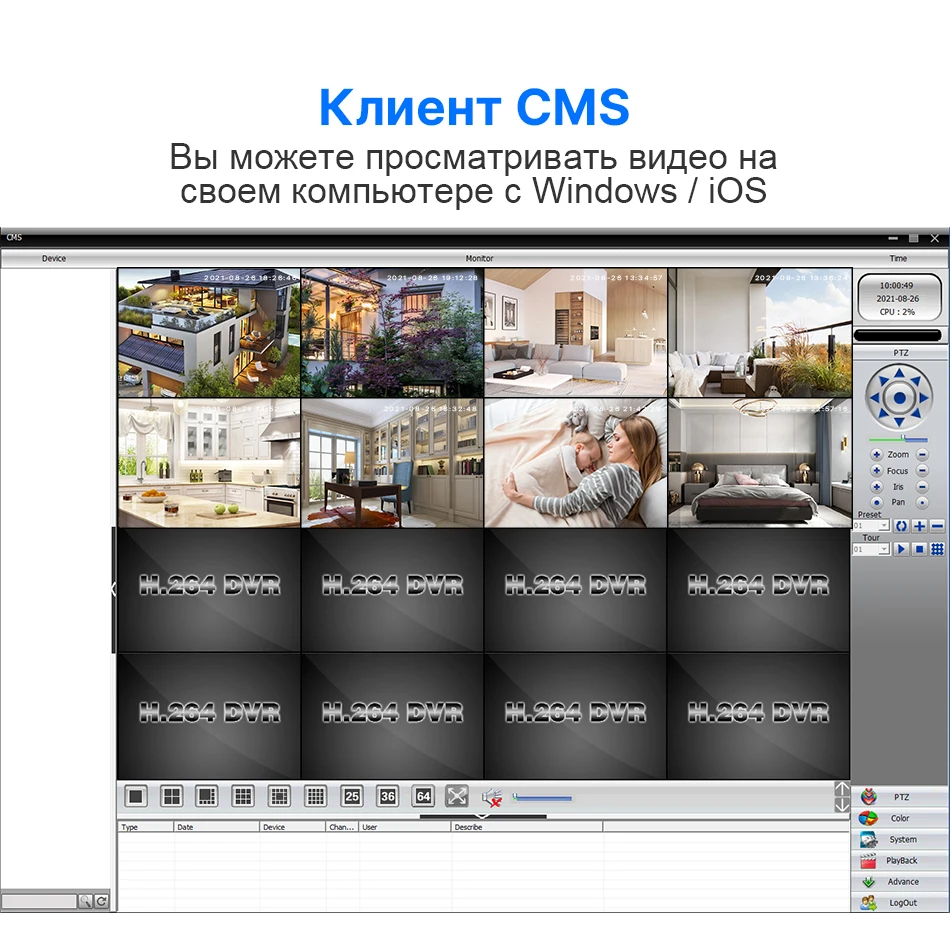
Task: Move PTZ camera right
Action: [x=923, y=398]
